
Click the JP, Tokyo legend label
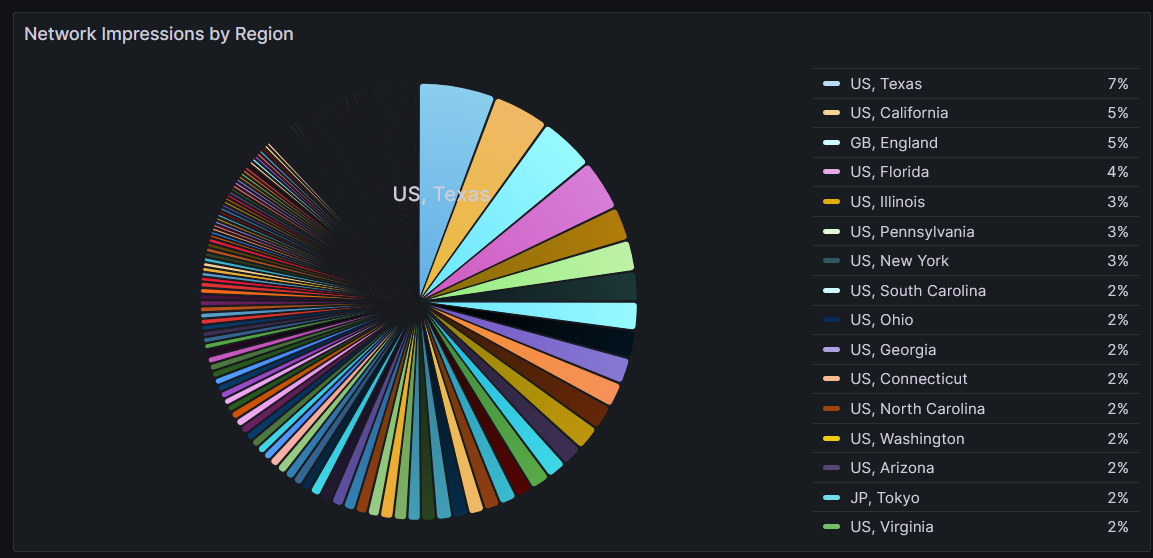point(884,498)
